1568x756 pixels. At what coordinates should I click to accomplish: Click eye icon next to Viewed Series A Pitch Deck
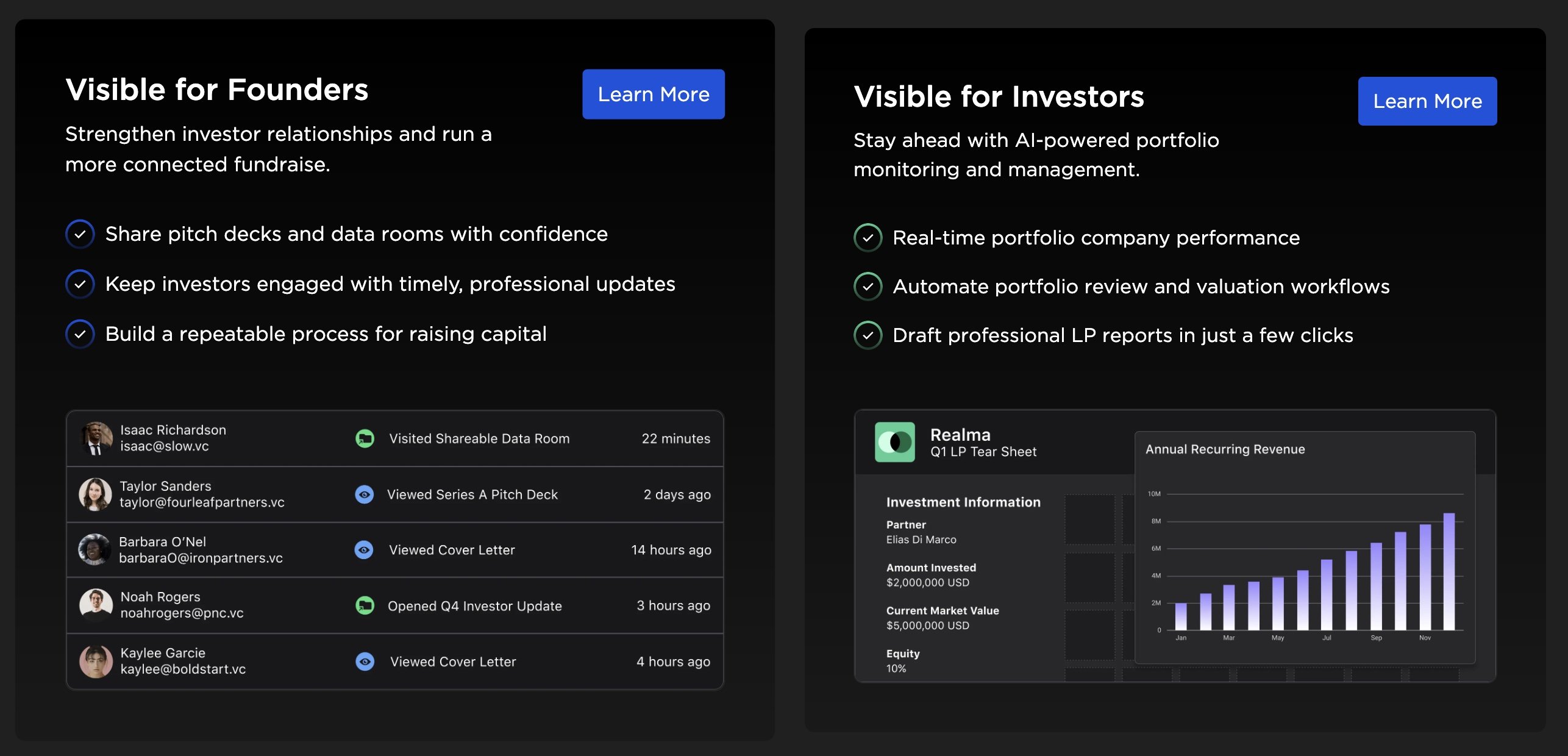(x=365, y=494)
